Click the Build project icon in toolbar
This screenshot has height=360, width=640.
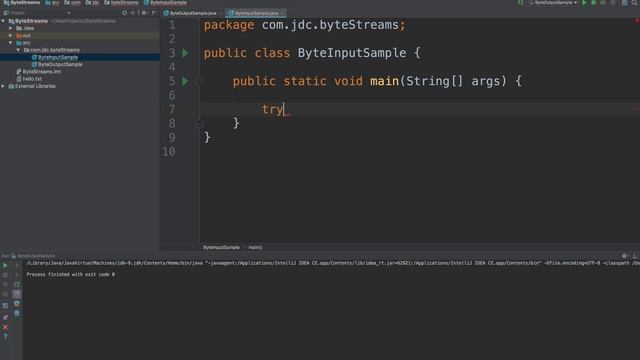point(520,3)
